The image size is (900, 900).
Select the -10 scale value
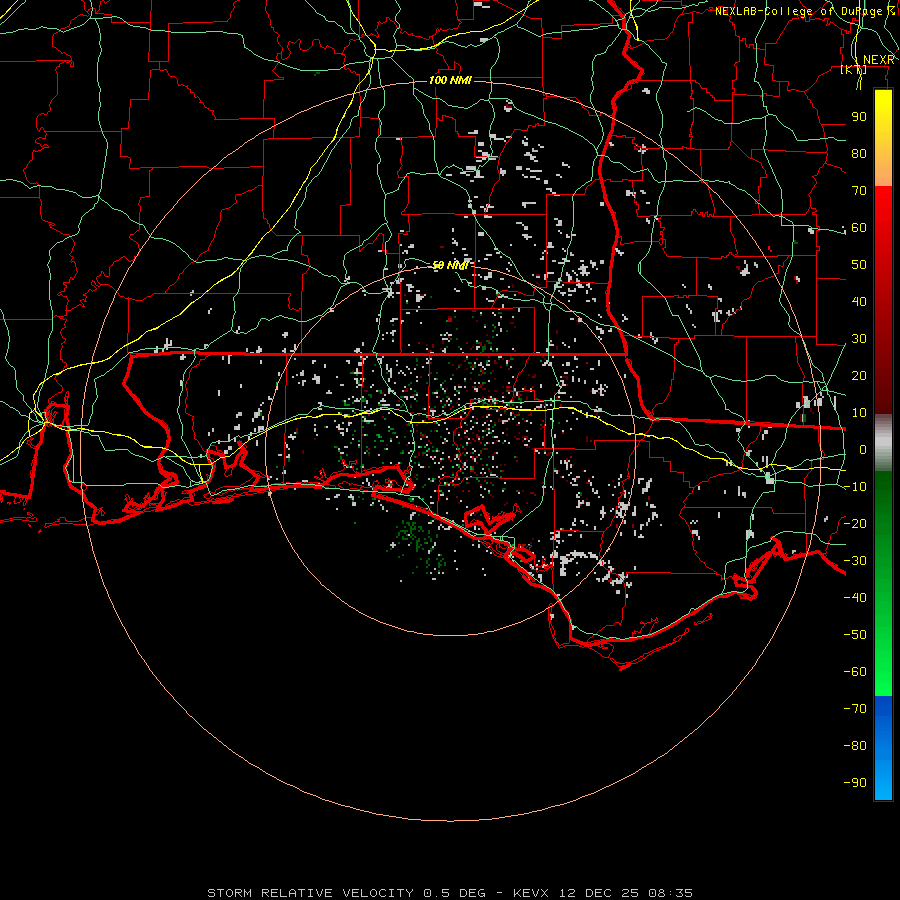855,487
